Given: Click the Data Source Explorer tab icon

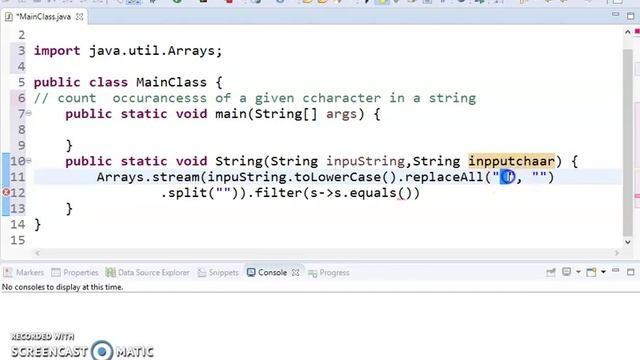Looking at the screenshot, I should [111, 272].
